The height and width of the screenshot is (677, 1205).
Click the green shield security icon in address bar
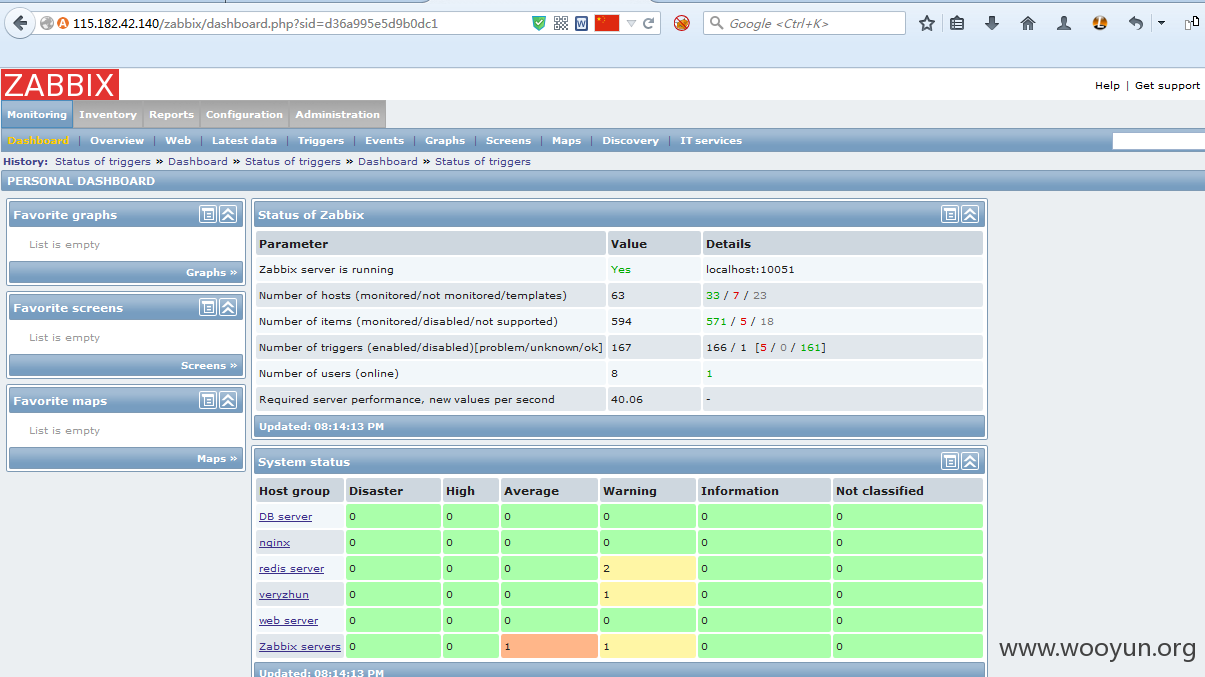pyautogui.click(x=539, y=23)
